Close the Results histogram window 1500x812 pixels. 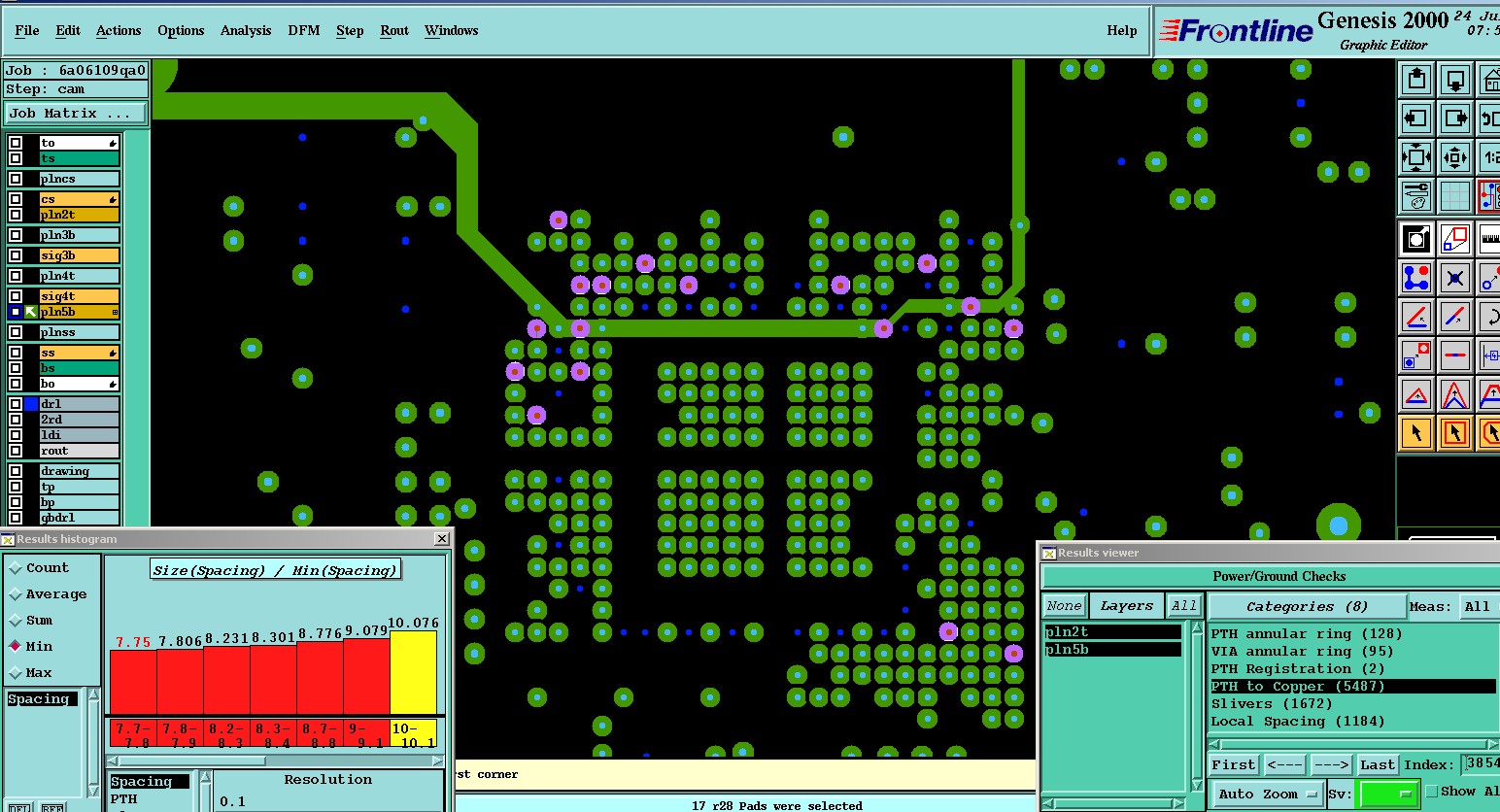pos(442,538)
